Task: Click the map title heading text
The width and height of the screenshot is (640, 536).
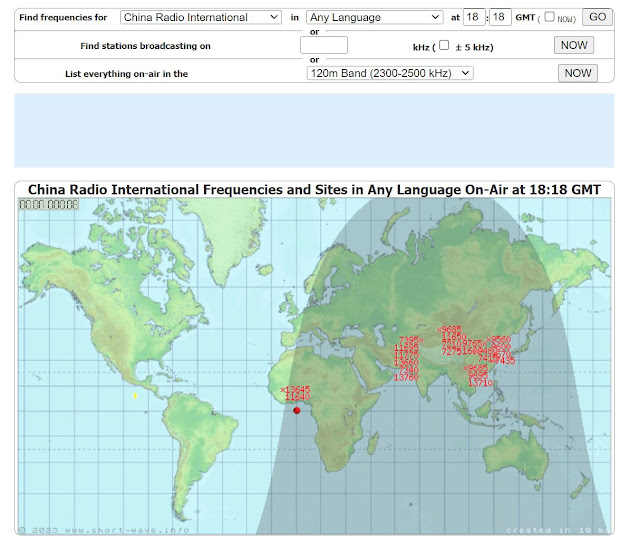Action: 314,190
